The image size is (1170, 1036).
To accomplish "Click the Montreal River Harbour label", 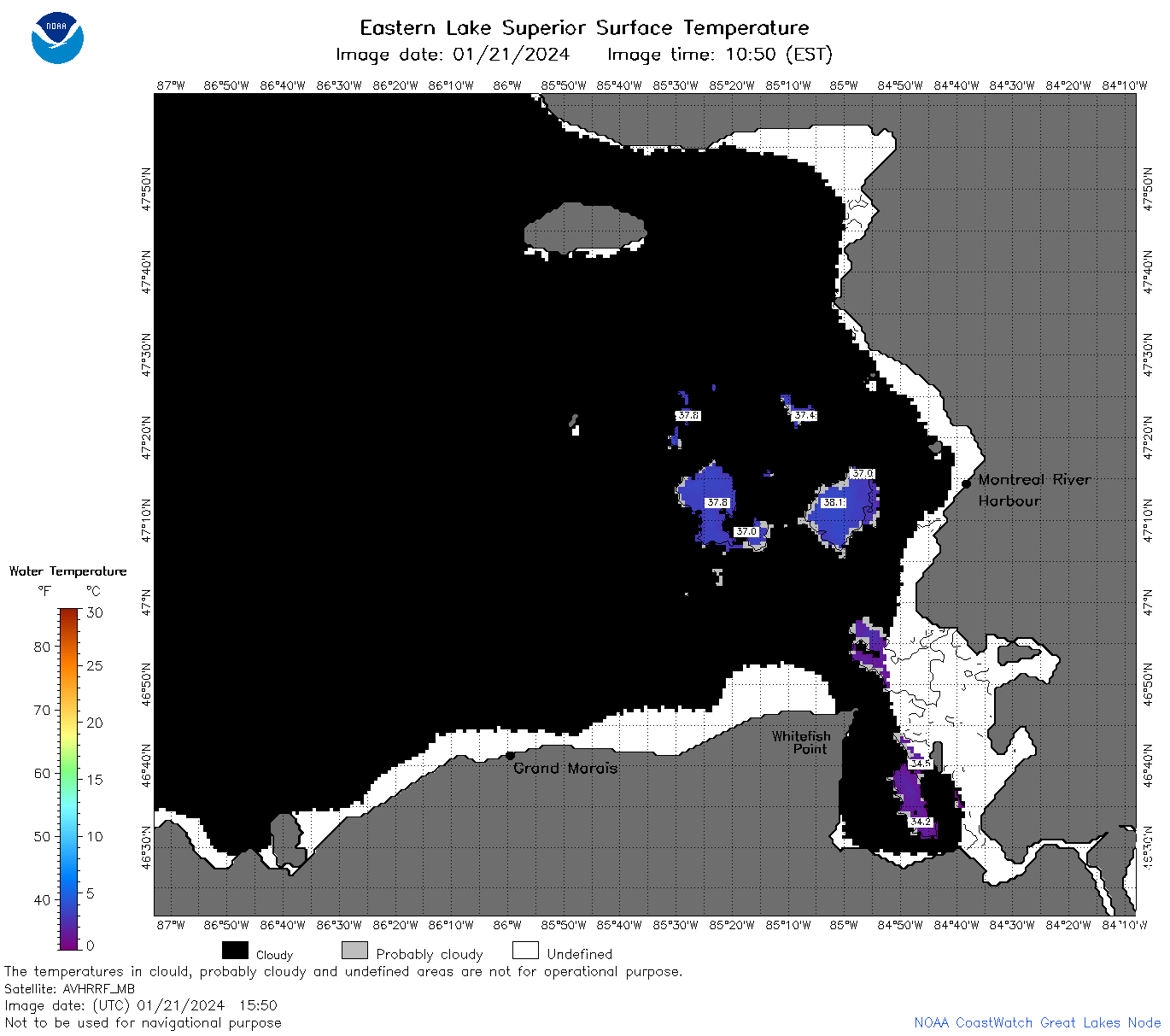I will coord(1034,490).
